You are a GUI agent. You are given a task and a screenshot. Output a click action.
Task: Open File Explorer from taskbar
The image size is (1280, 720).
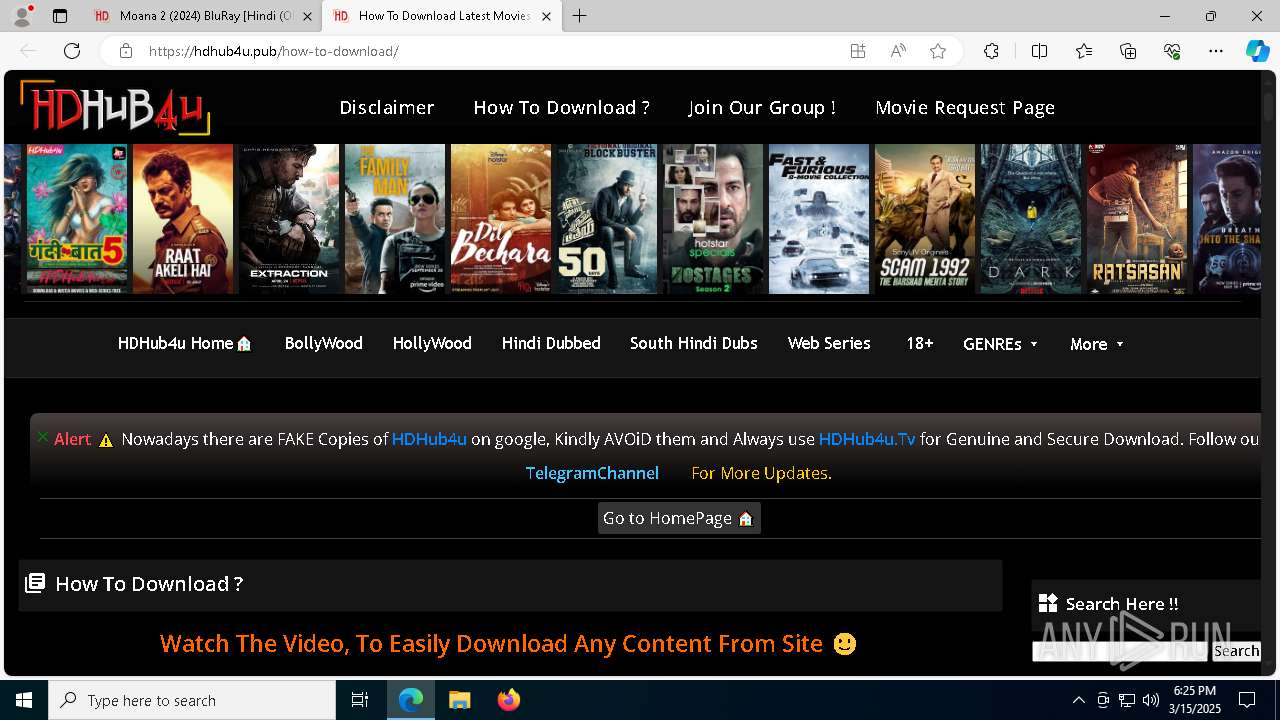click(x=459, y=700)
